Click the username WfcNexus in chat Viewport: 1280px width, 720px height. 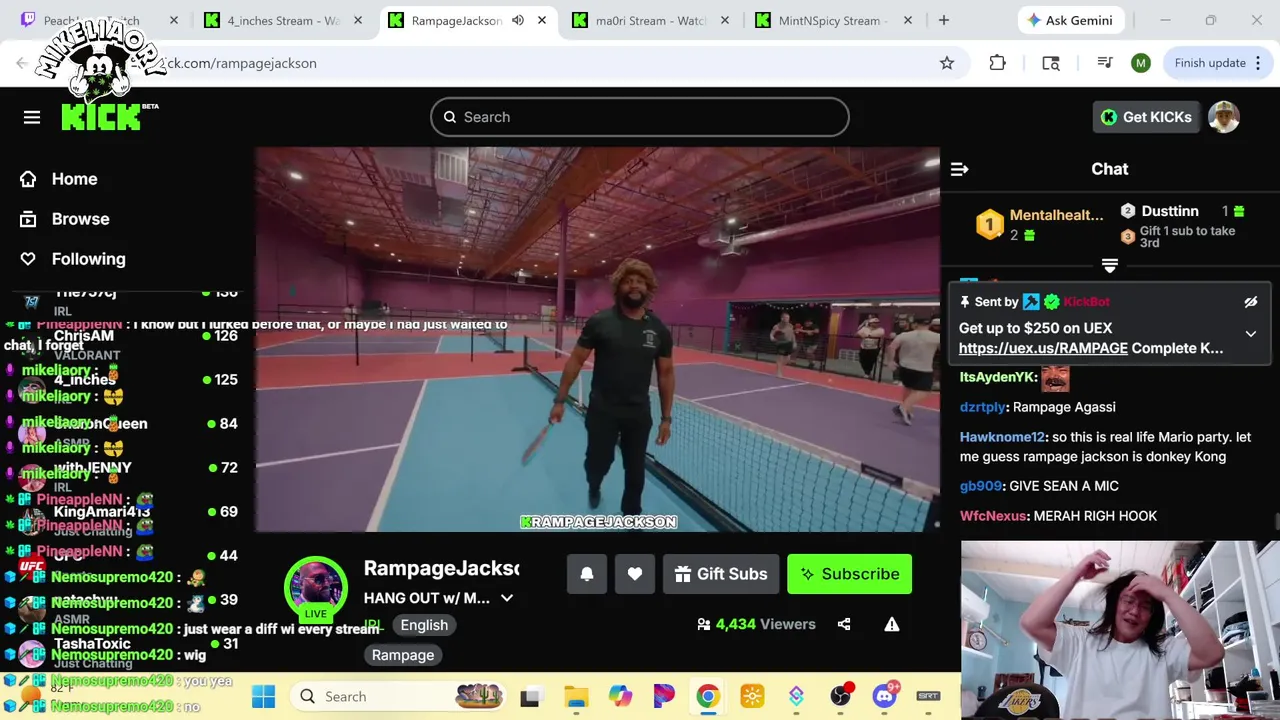[993, 516]
